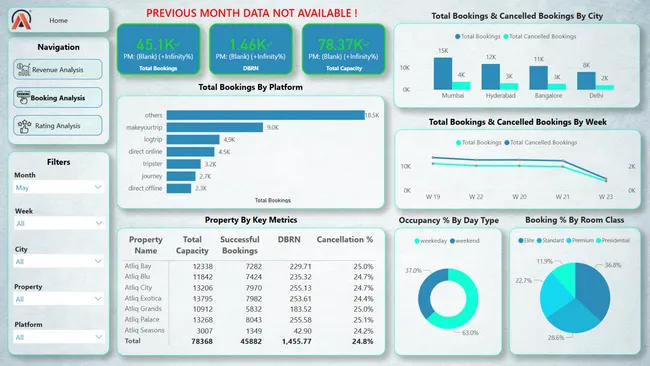Image resolution: width=650 pixels, height=366 pixels.
Task: Select the Atliq Seasons table row
Action: [249, 330]
